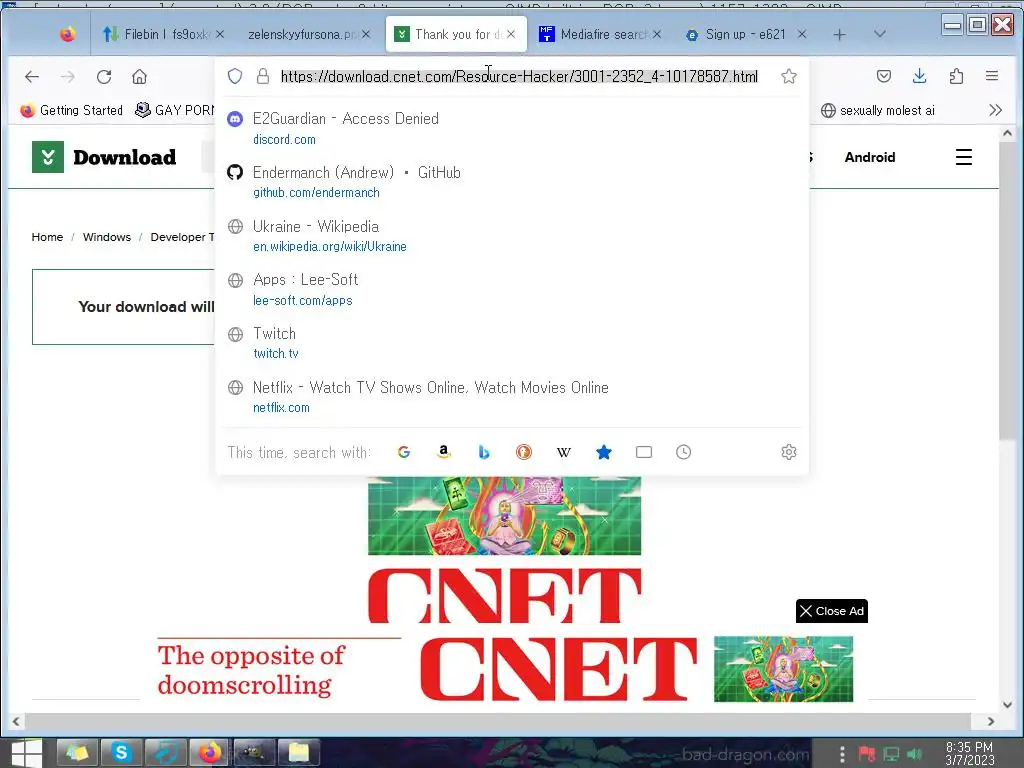Open Skype from the taskbar
1024x768 pixels.
pos(121,753)
